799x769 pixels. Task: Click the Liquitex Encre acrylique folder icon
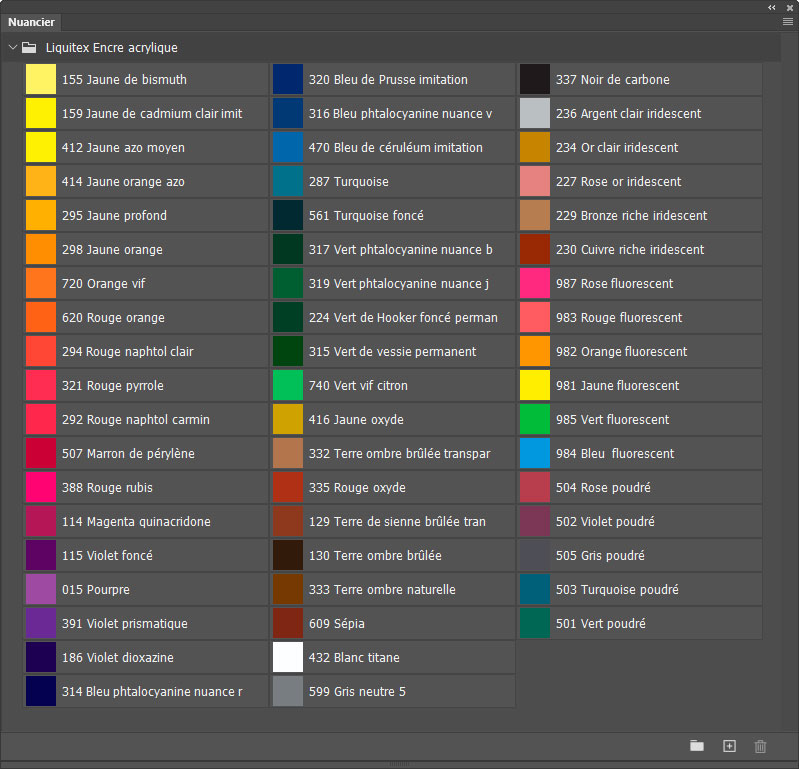tap(29, 47)
